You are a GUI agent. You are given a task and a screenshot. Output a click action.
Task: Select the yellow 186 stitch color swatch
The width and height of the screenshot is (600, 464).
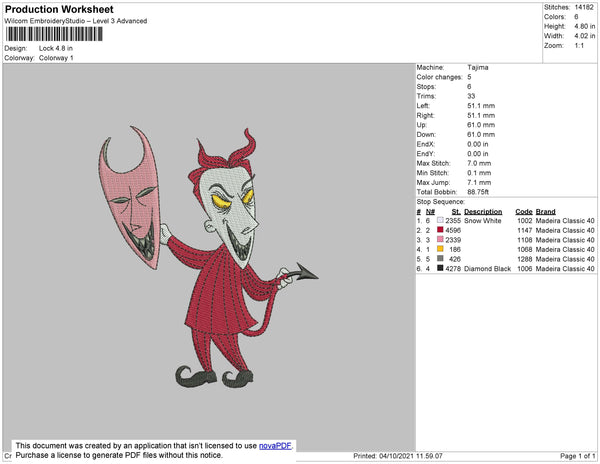click(x=440, y=249)
